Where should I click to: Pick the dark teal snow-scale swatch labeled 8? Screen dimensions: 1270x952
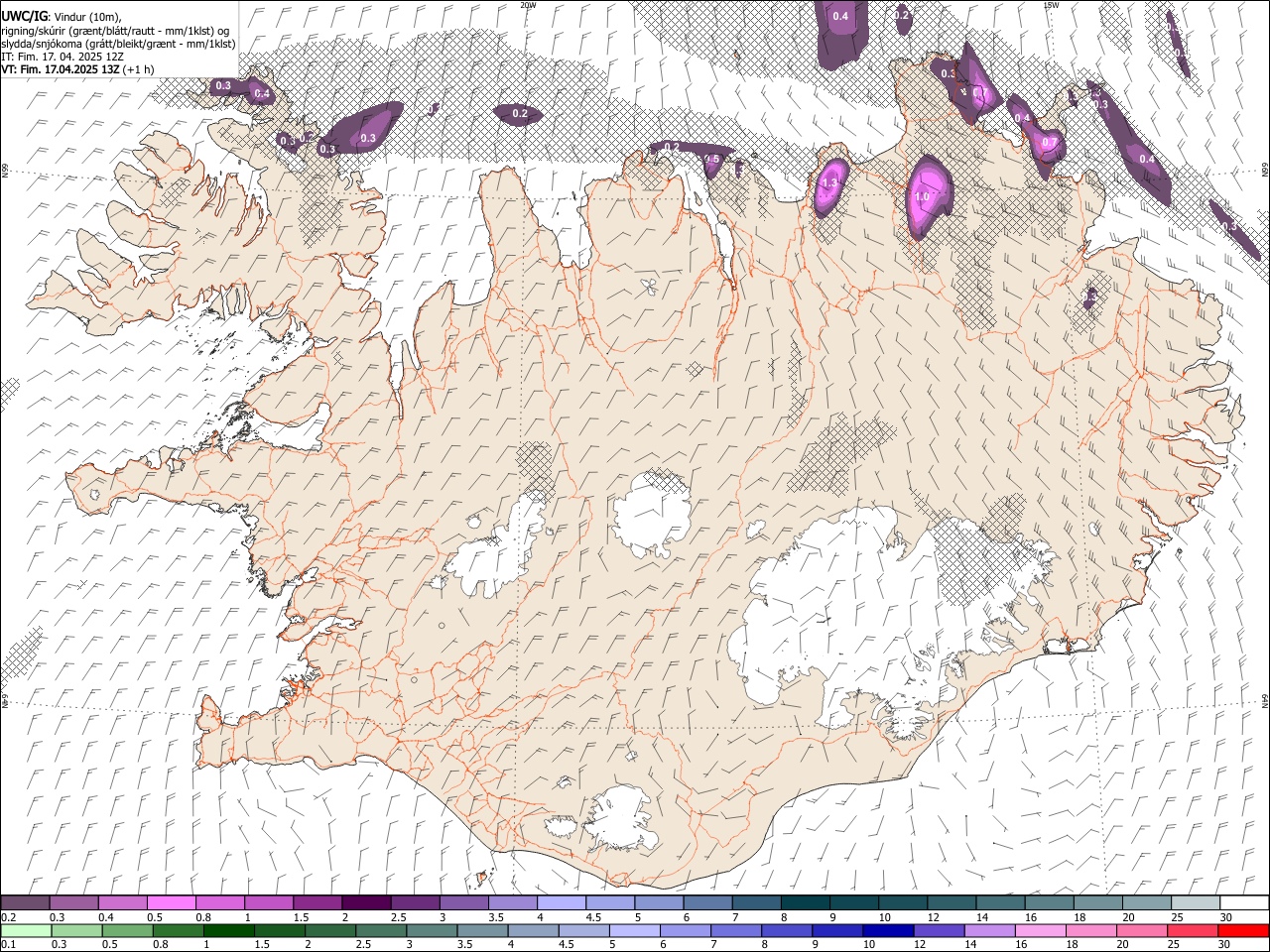[x=806, y=902]
